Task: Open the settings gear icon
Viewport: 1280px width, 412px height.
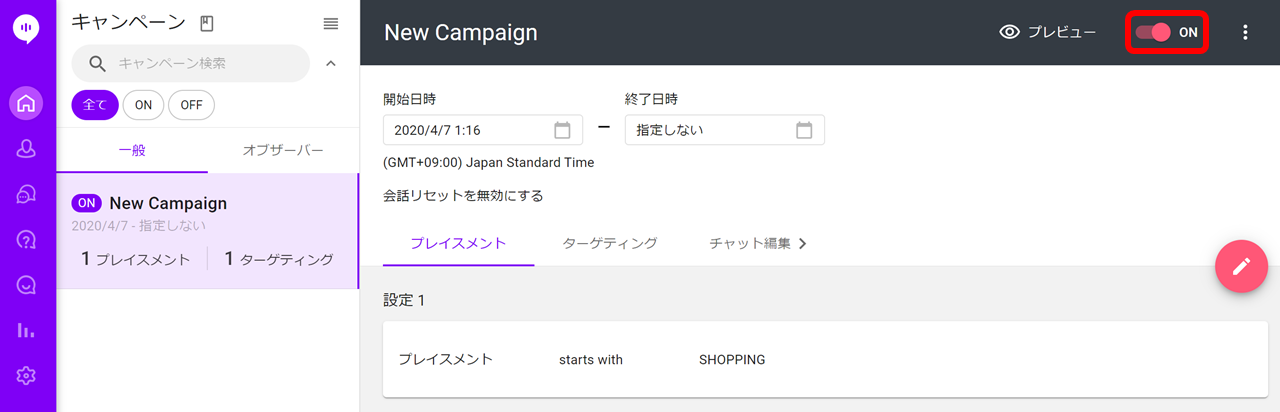Action: (x=26, y=376)
